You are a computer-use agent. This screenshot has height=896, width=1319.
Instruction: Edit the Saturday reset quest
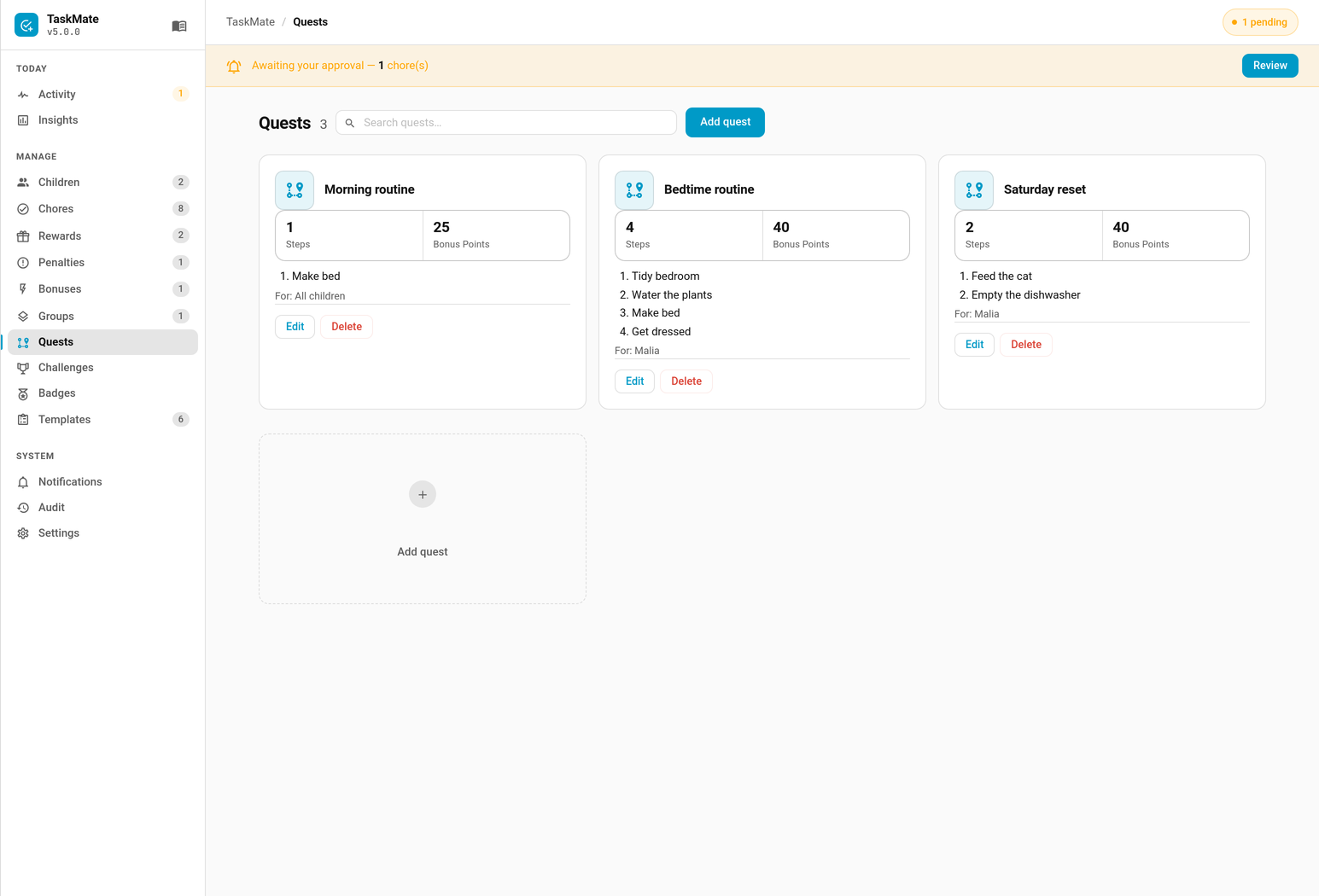point(974,345)
